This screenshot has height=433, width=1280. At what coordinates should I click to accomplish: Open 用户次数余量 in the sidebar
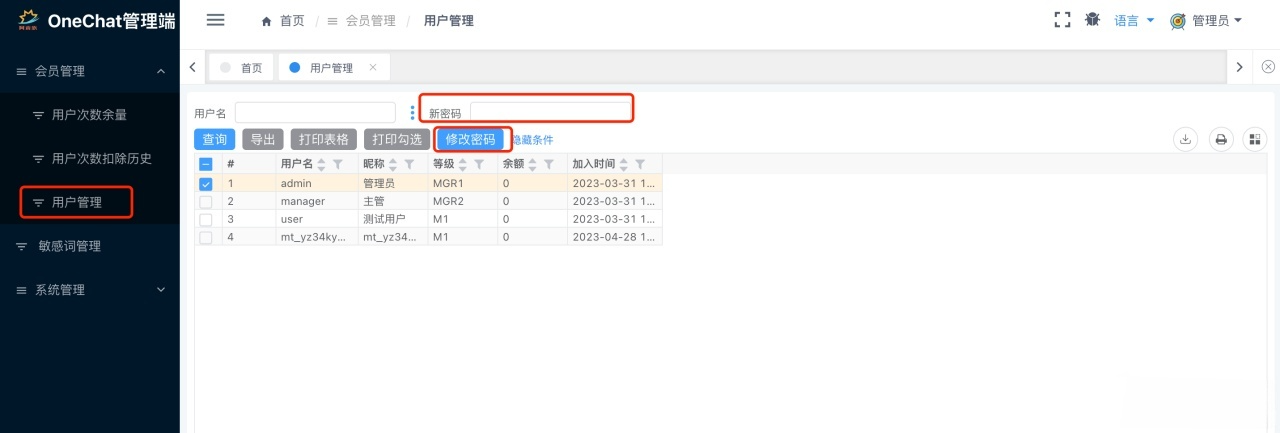coord(89,115)
